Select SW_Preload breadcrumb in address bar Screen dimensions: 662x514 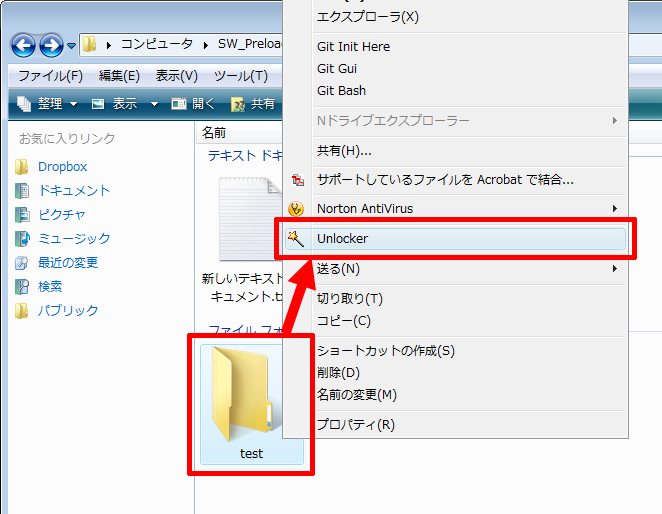pos(249,44)
